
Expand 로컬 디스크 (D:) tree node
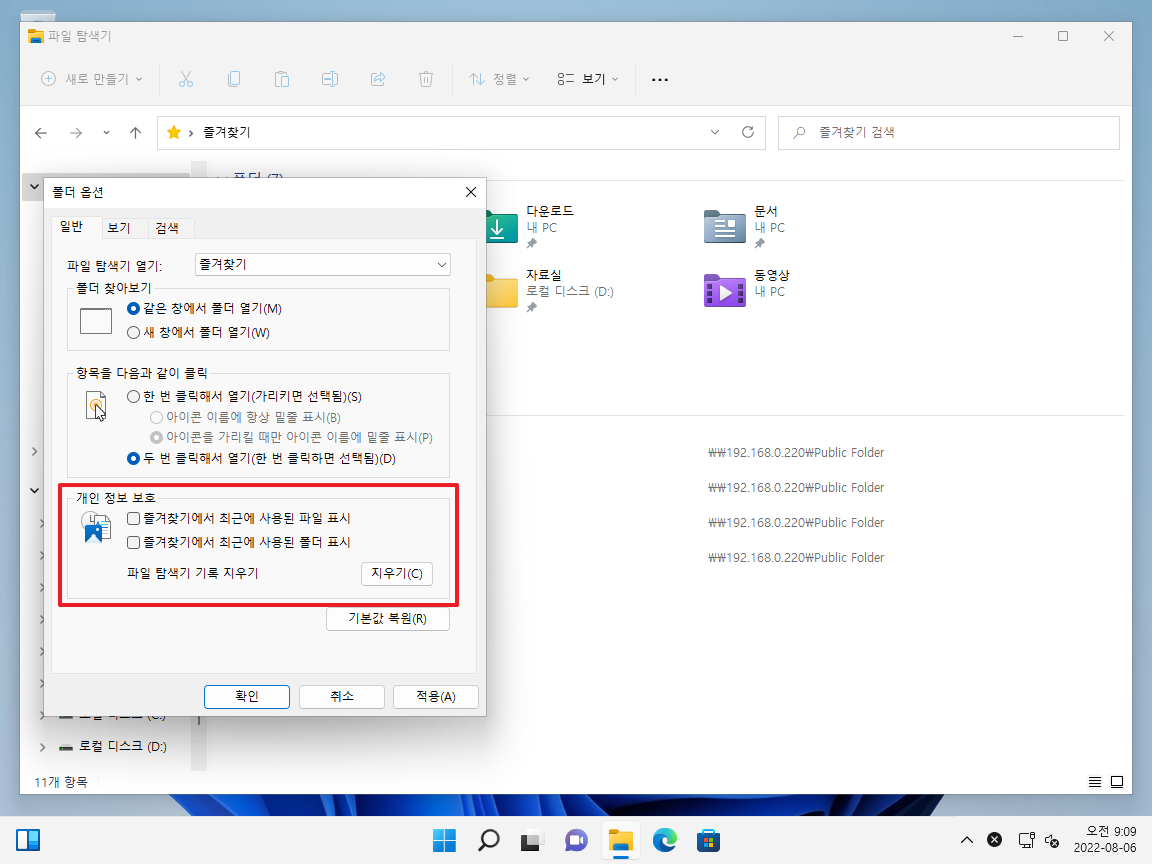point(42,747)
